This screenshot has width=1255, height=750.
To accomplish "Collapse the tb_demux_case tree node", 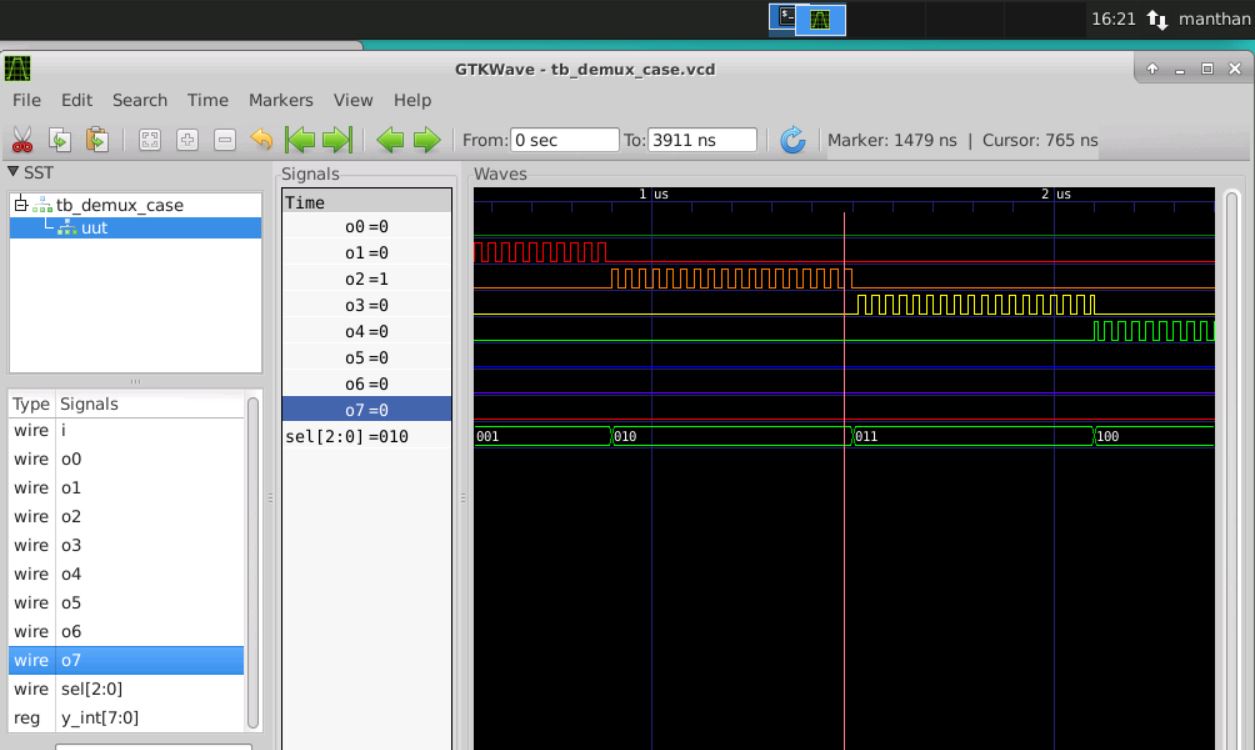I will [20, 205].
